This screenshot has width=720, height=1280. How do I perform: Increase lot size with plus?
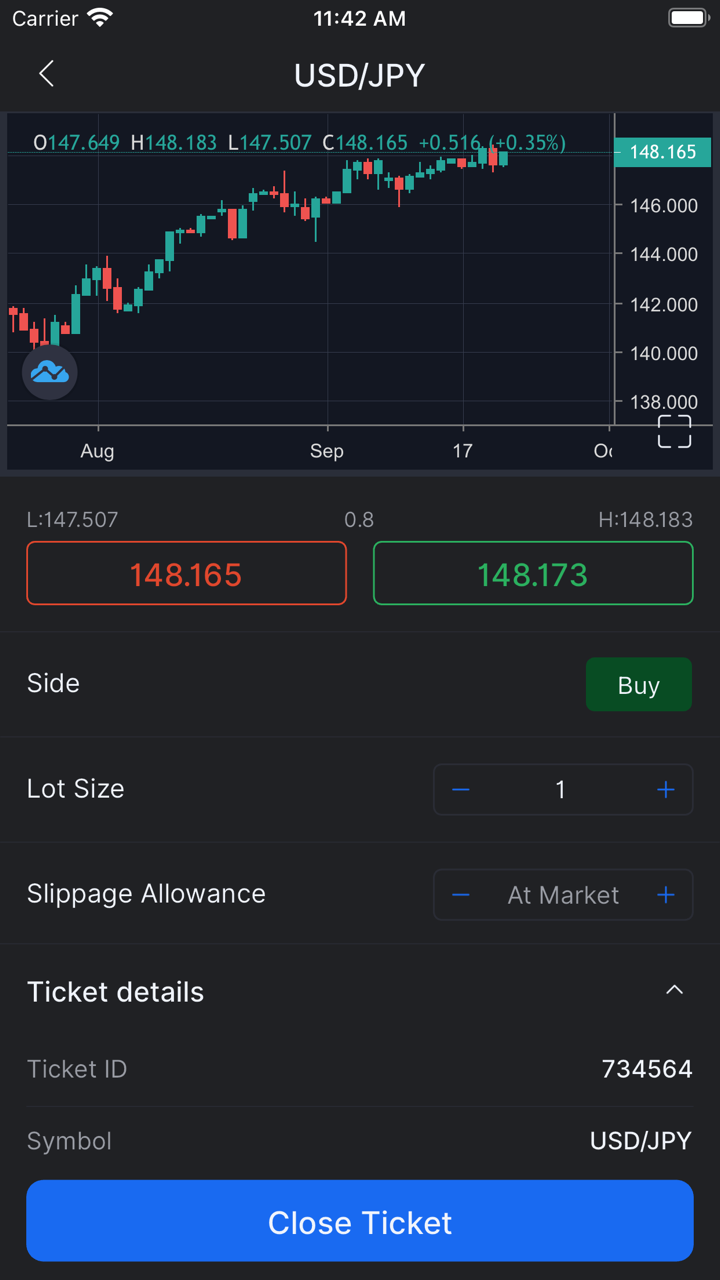point(666,790)
